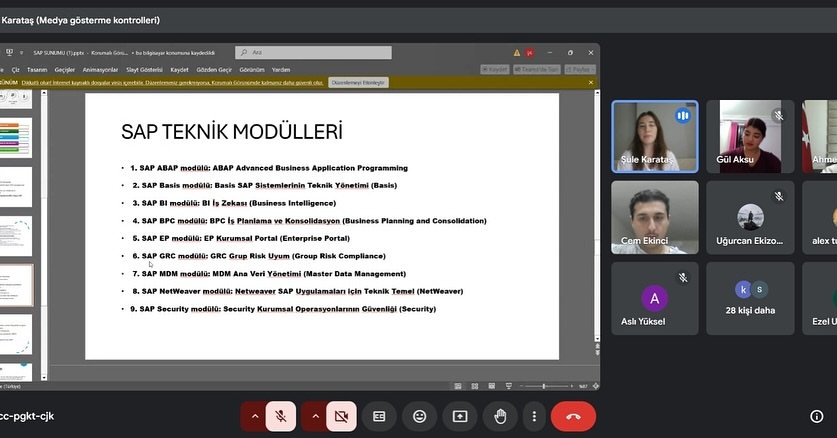837x438 pixels.
Task: Click the PowerPoint 'Ara' search box
Action: click(x=313, y=52)
